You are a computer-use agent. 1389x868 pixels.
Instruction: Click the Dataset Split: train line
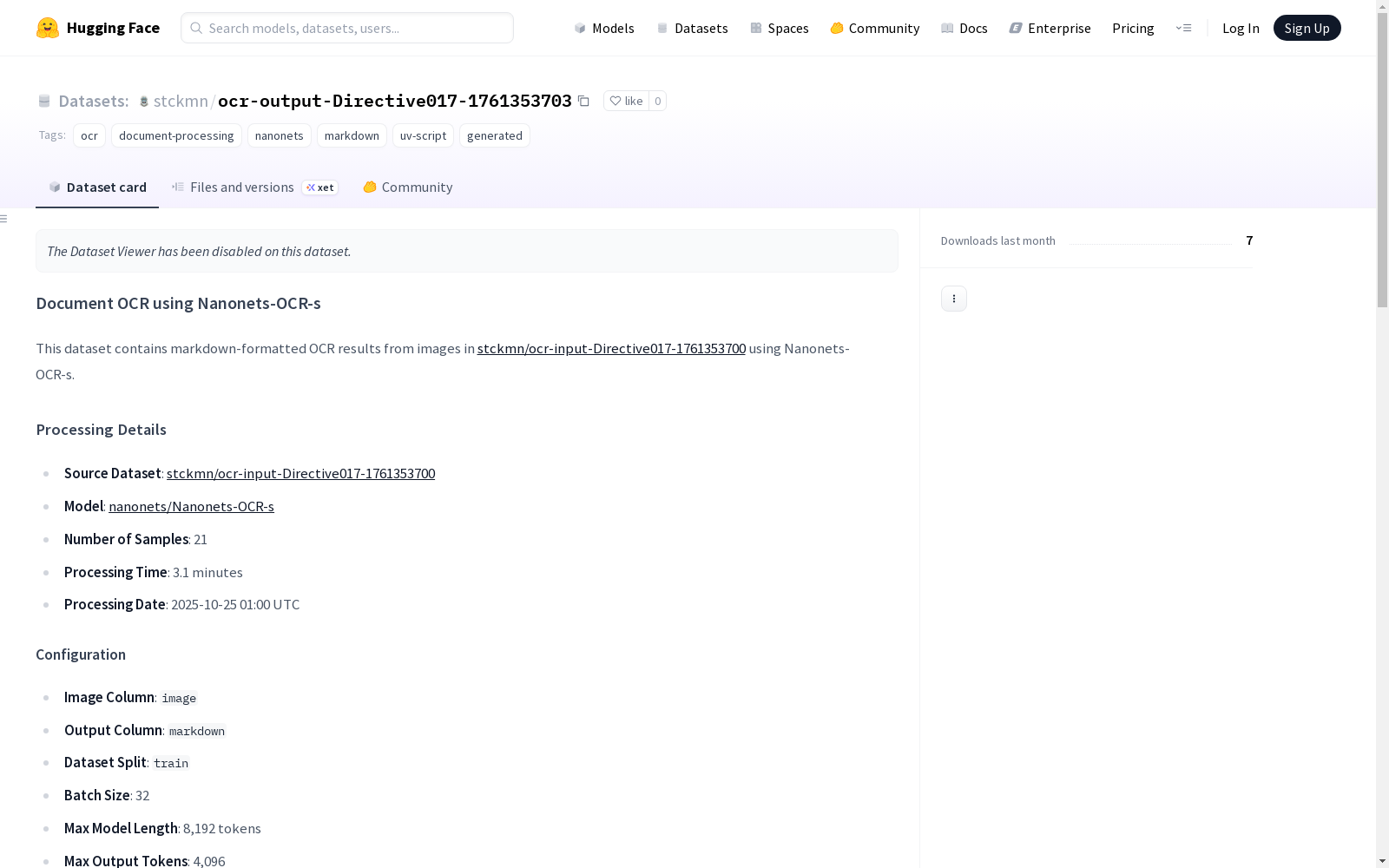[127, 763]
